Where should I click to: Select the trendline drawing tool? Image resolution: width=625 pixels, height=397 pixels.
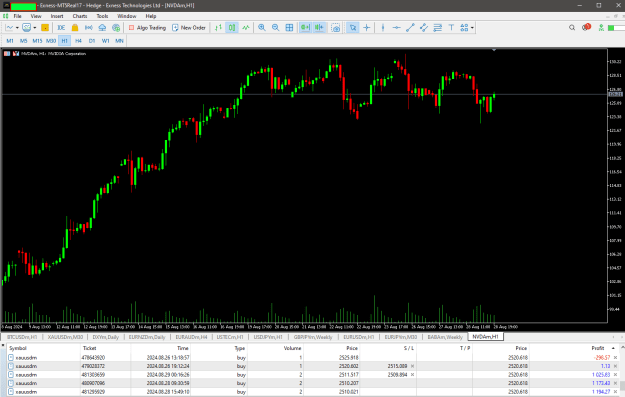(x=410, y=28)
